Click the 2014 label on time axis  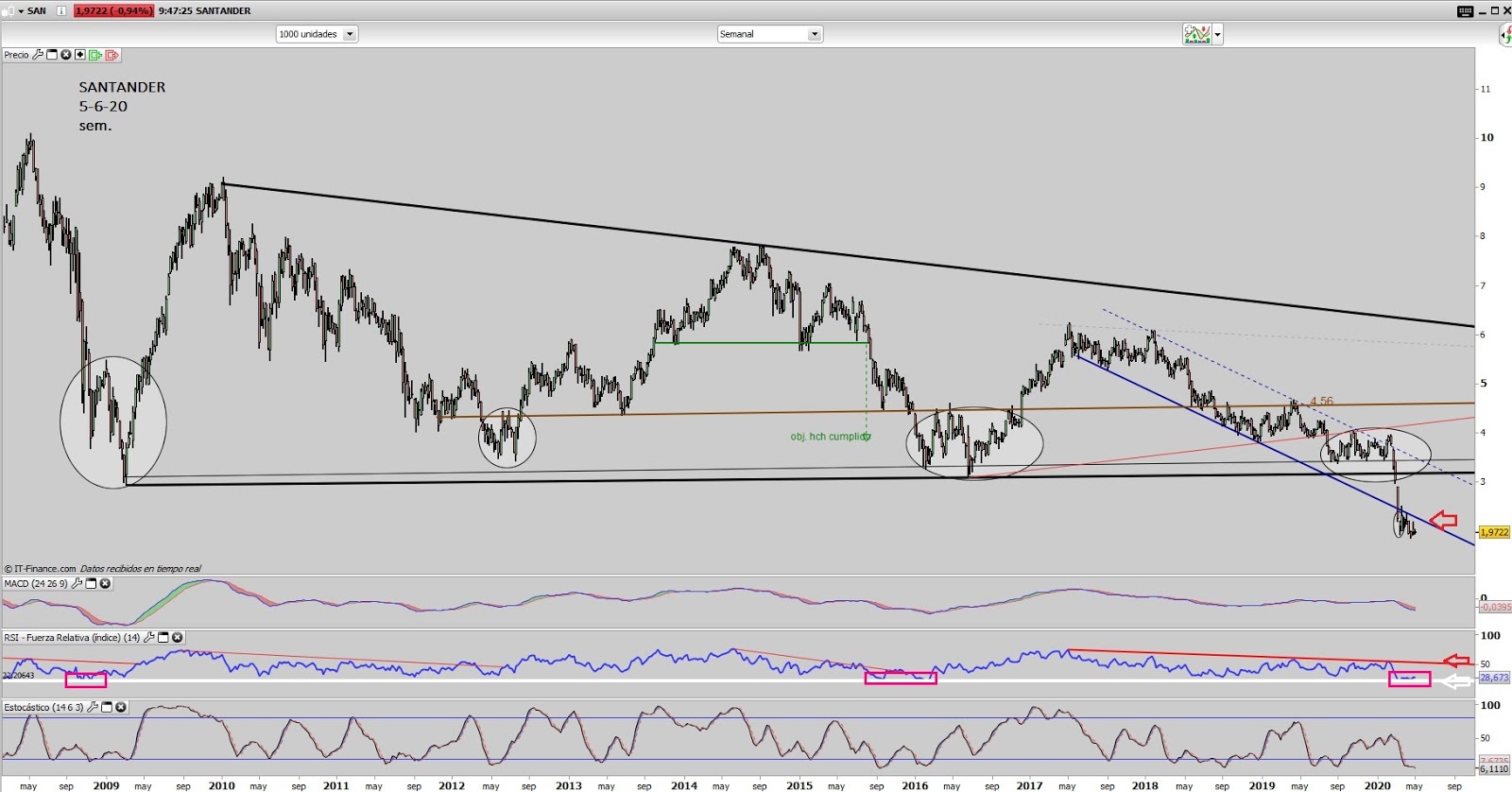pos(684,785)
